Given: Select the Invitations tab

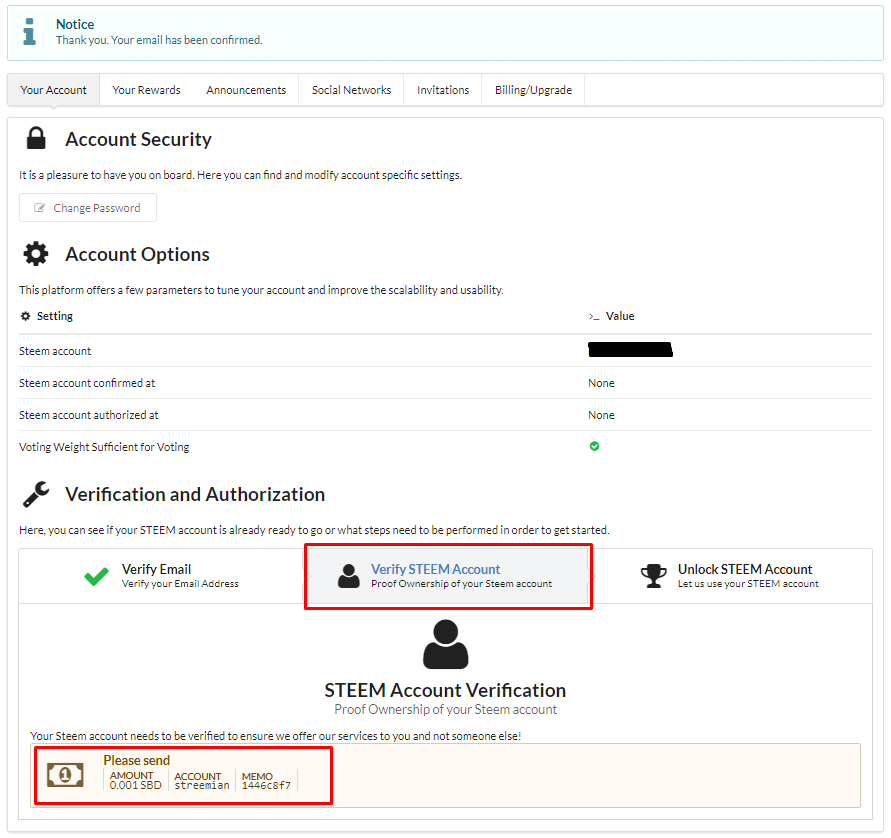Looking at the screenshot, I should [x=443, y=90].
